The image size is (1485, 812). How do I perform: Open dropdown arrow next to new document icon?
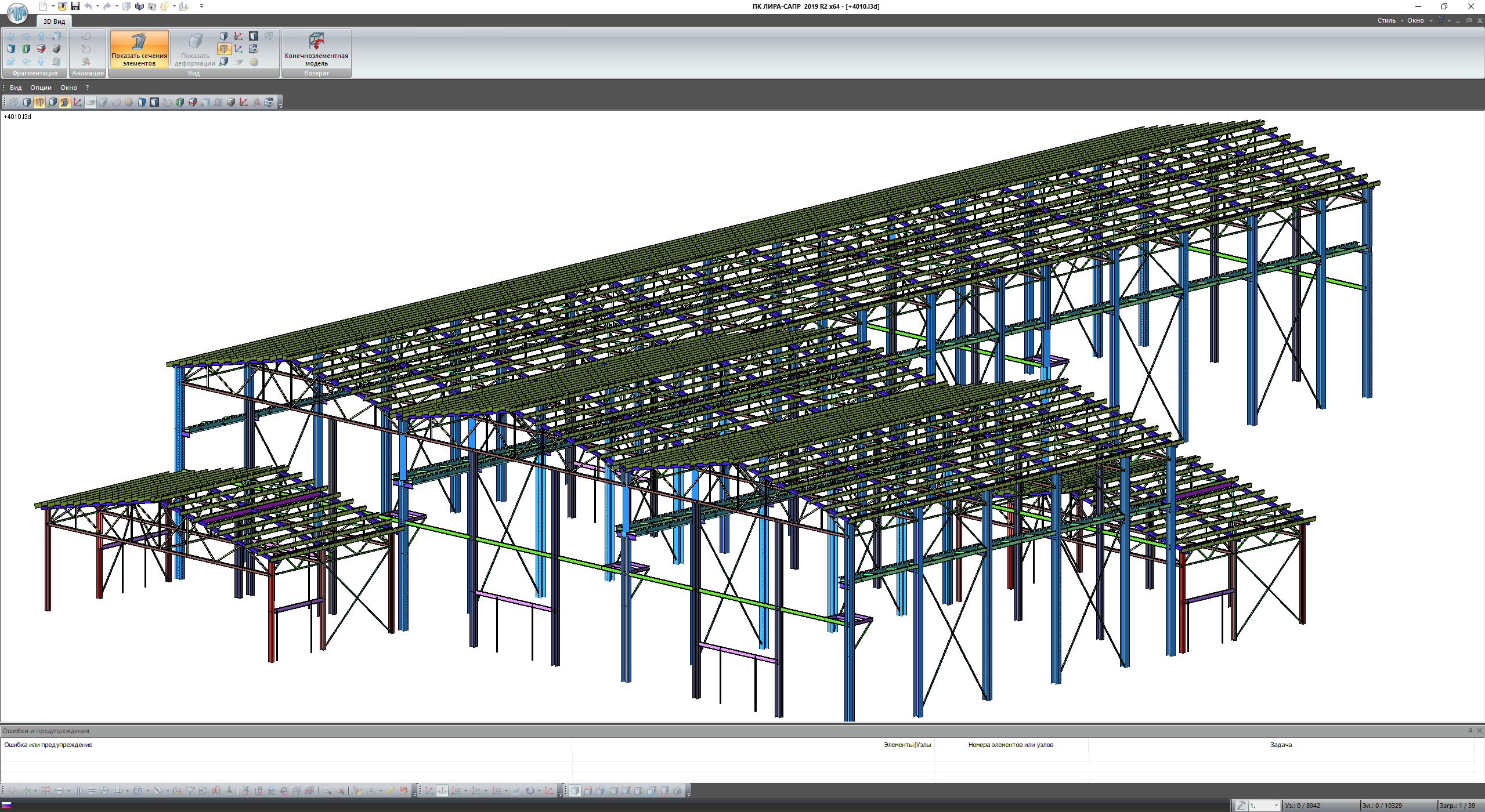[x=53, y=6]
